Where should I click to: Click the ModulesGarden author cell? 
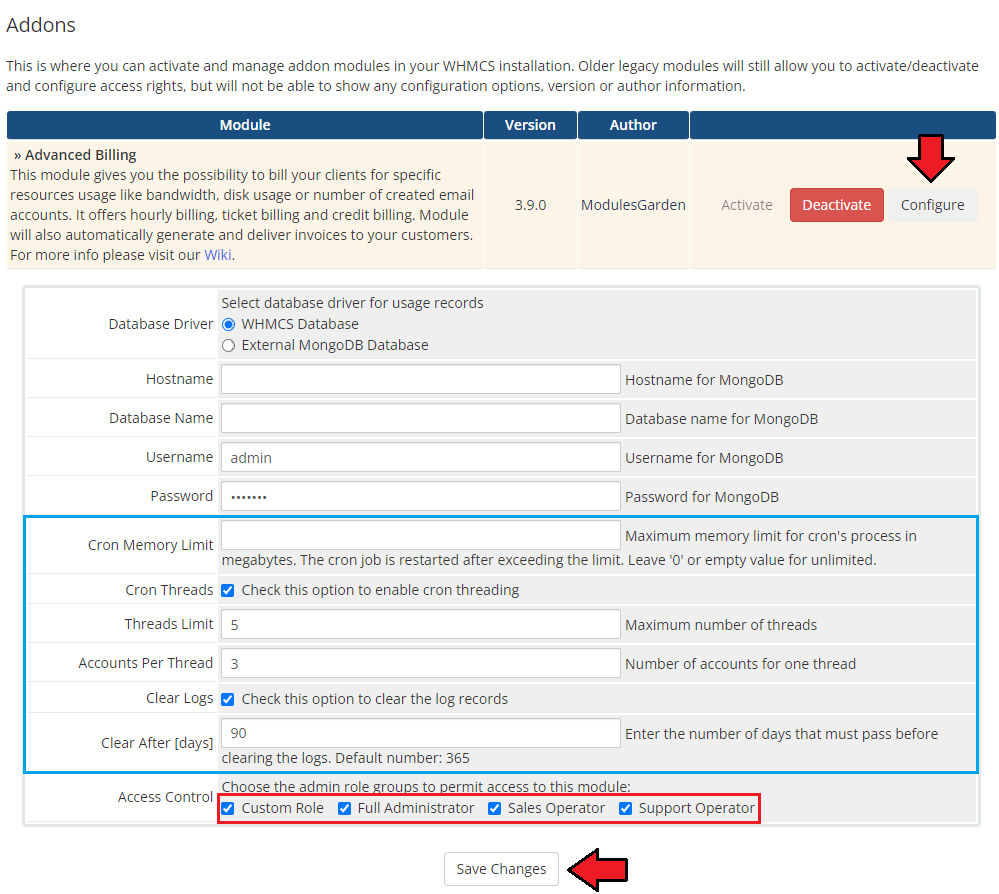[x=633, y=205]
